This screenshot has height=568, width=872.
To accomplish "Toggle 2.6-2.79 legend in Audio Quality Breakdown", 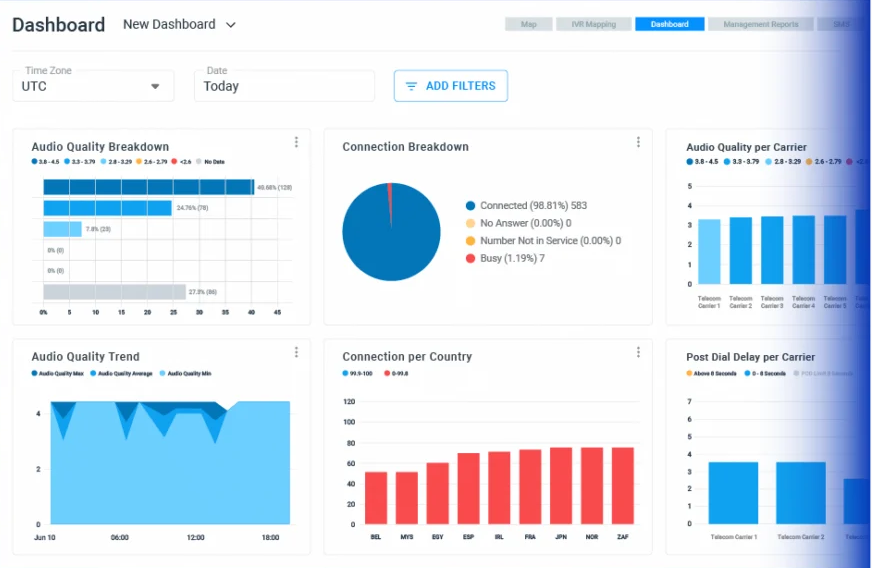I will pyautogui.click(x=152, y=162).
